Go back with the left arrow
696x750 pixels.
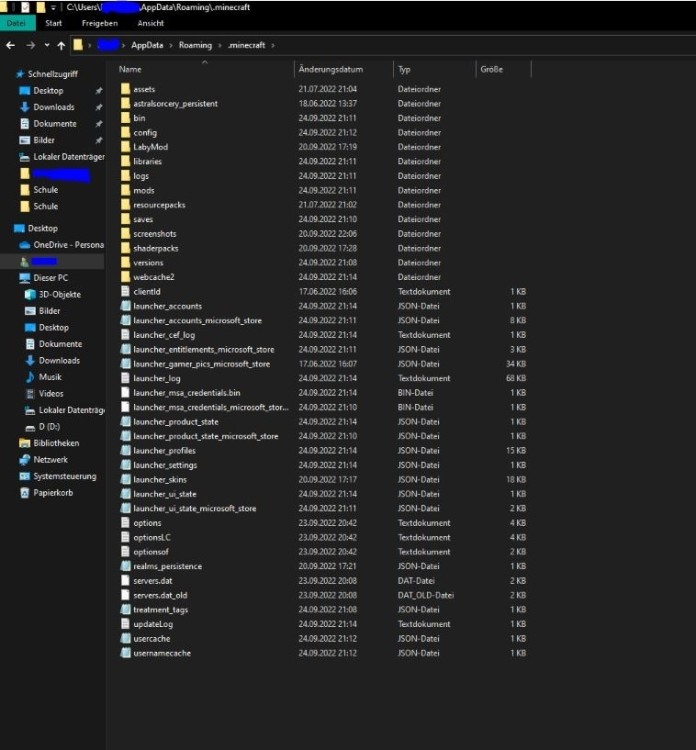pyautogui.click(x=11, y=45)
